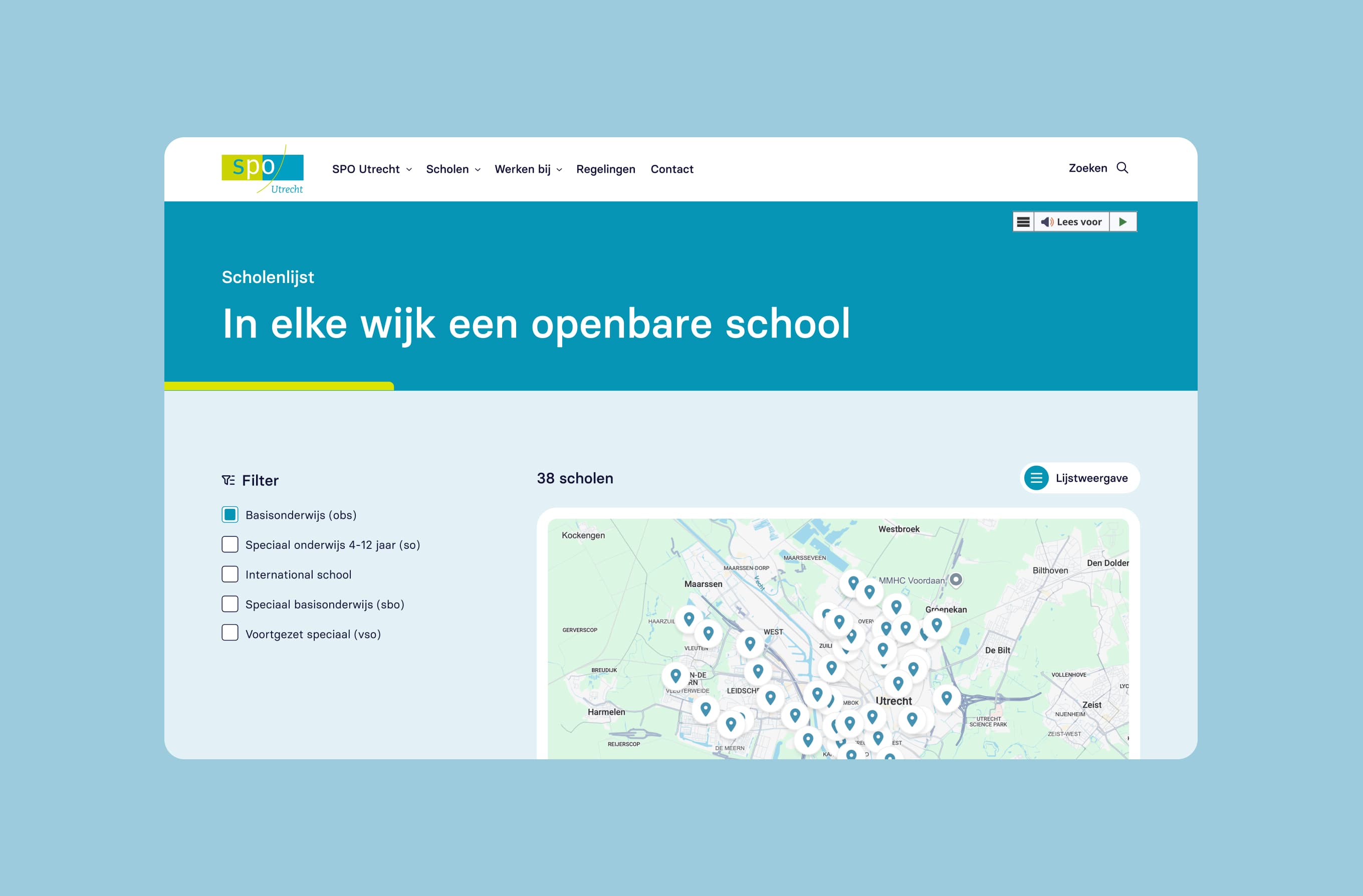
Task: Click the pin left of N-DE RN label
Action: 676,677
